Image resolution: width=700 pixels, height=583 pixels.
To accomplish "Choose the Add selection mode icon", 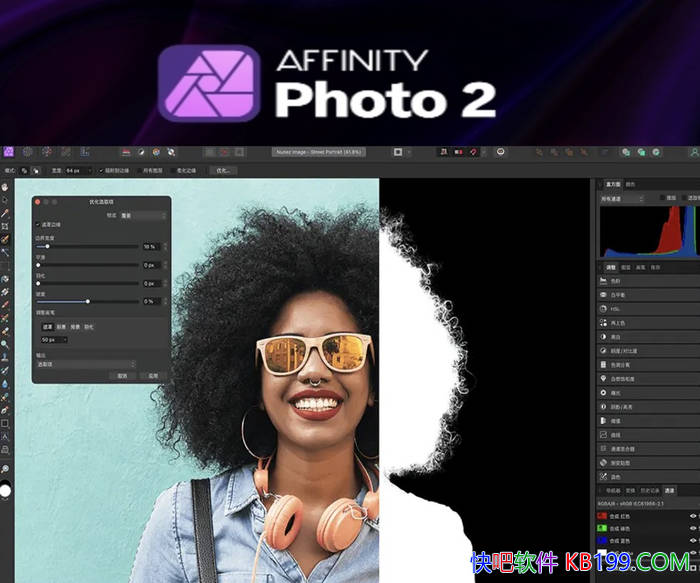I will tap(25, 171).
